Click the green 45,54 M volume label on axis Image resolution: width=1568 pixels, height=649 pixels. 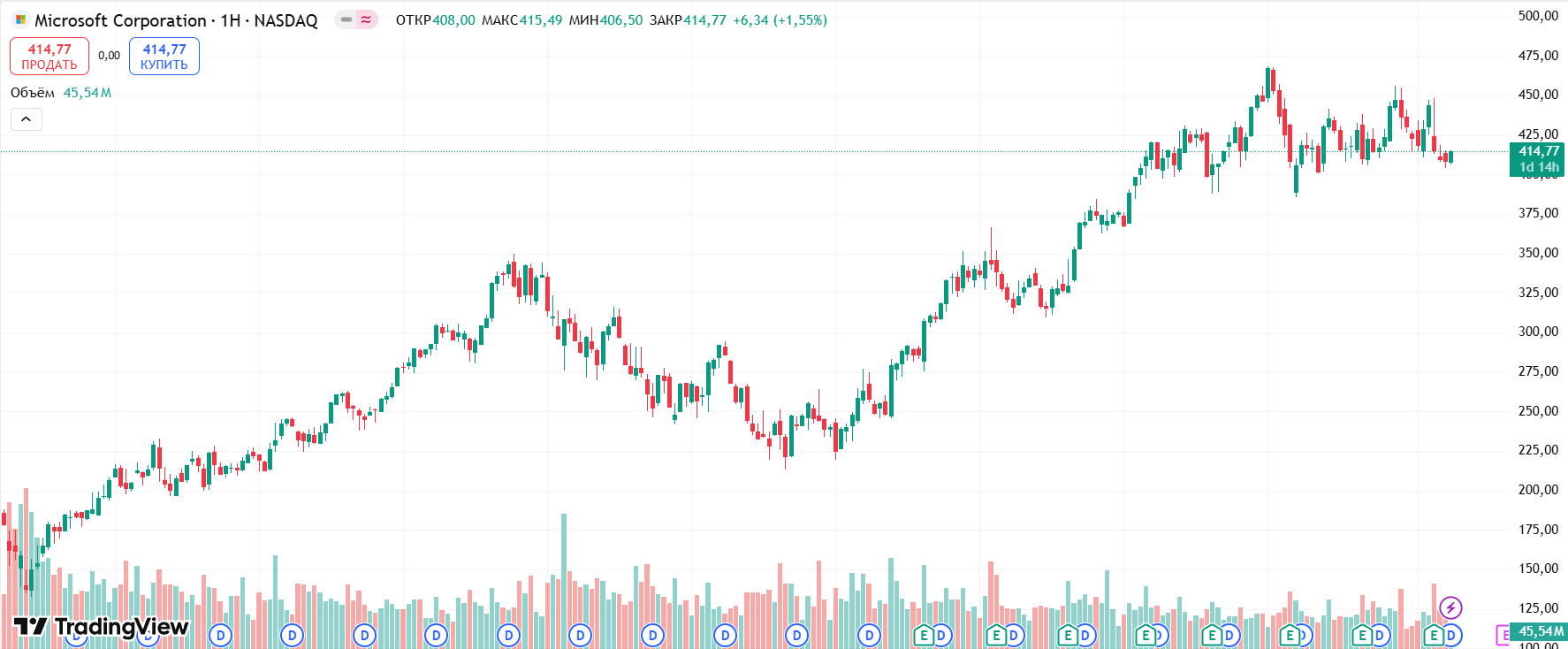(x=1538, y=631)
